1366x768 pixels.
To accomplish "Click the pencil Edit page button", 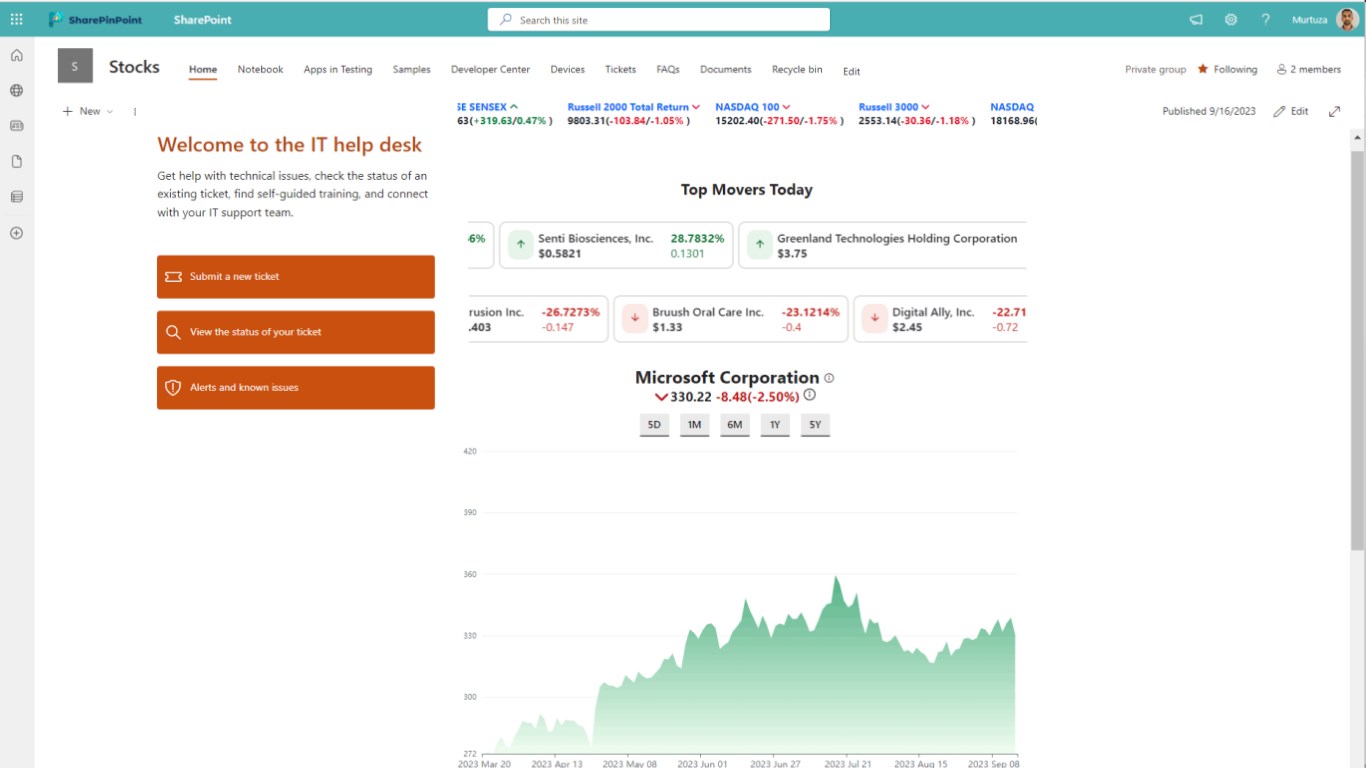I will coord(1290,111).
